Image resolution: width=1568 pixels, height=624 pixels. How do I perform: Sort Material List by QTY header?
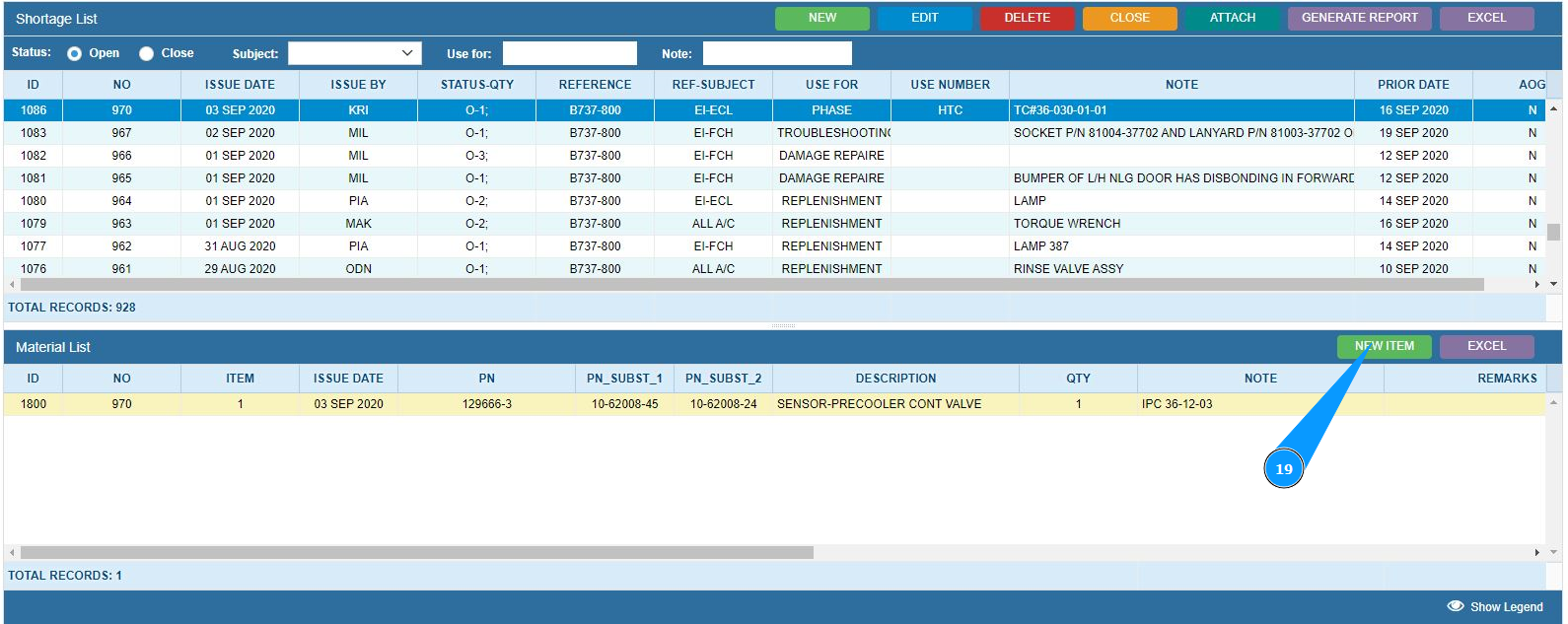pyautogui.click(x=1078, y=379)
